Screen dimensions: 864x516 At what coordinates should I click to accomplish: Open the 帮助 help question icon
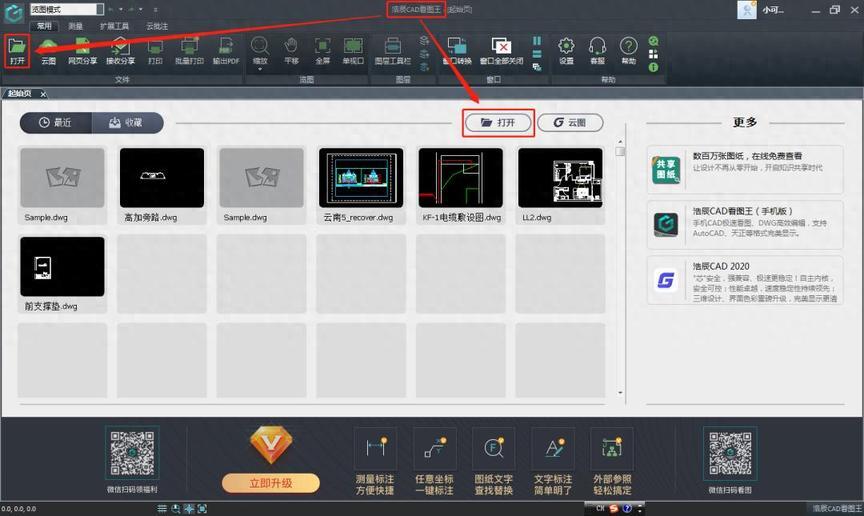628,51
